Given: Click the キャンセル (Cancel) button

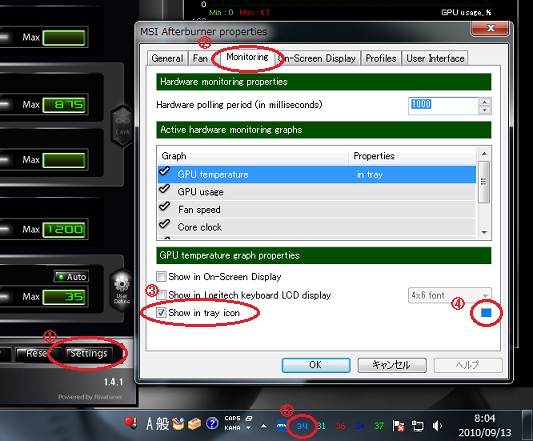Looking at the screenshot, I should pos(392,365).
